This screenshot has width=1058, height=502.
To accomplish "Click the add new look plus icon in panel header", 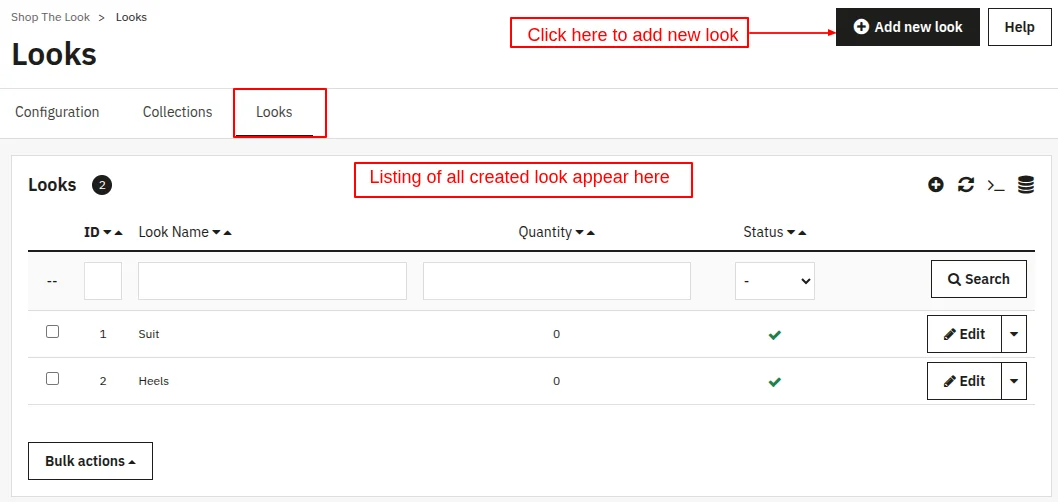I will coord(935,184).
